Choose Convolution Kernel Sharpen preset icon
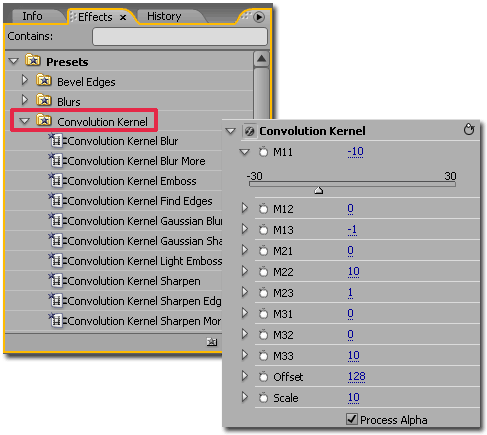The width and height of the screenshot is (487, 435). click(x=56, y=281)
